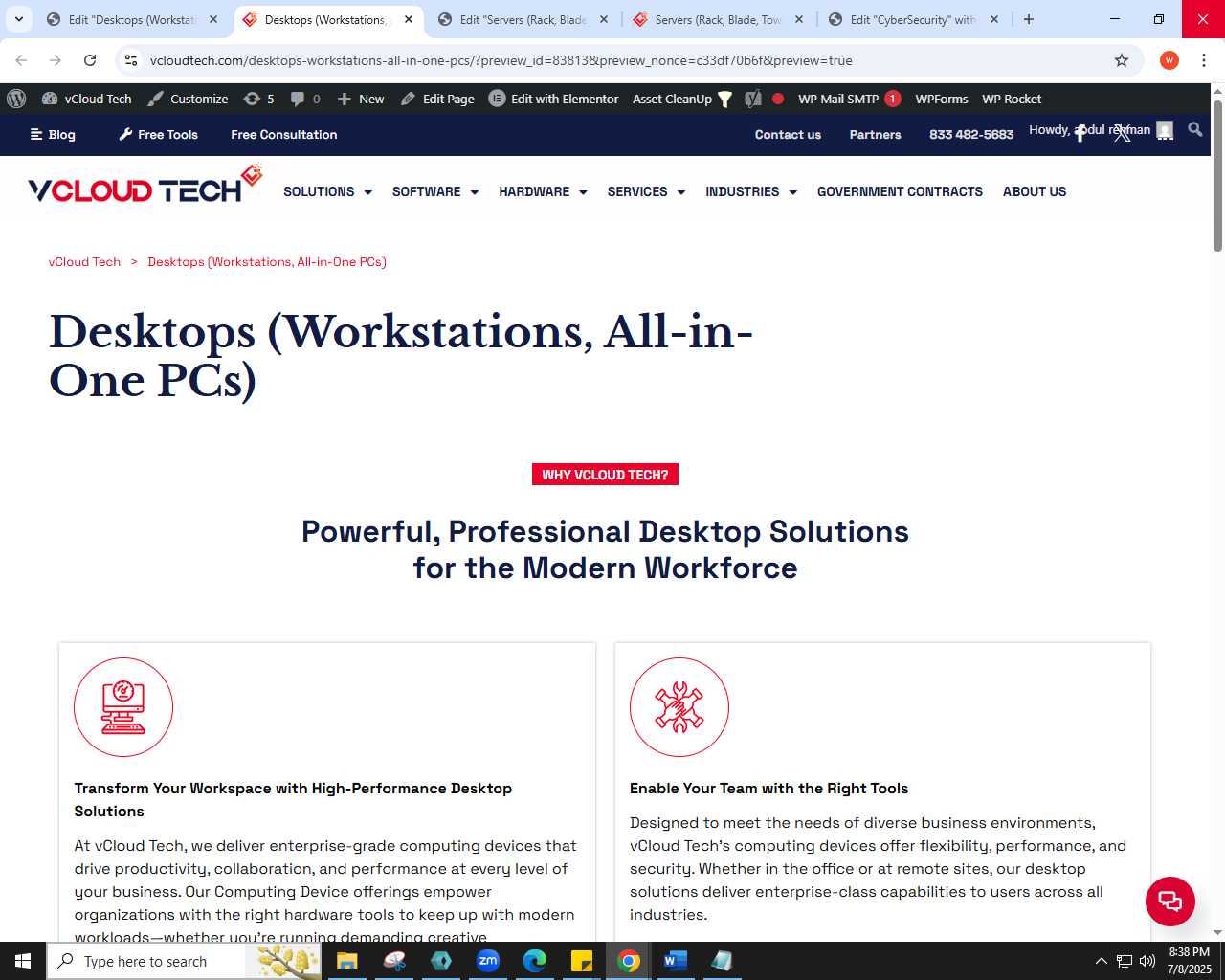Open the comments bubble icon
This screenshot has height=980, width=1225.
click(305, 99)
